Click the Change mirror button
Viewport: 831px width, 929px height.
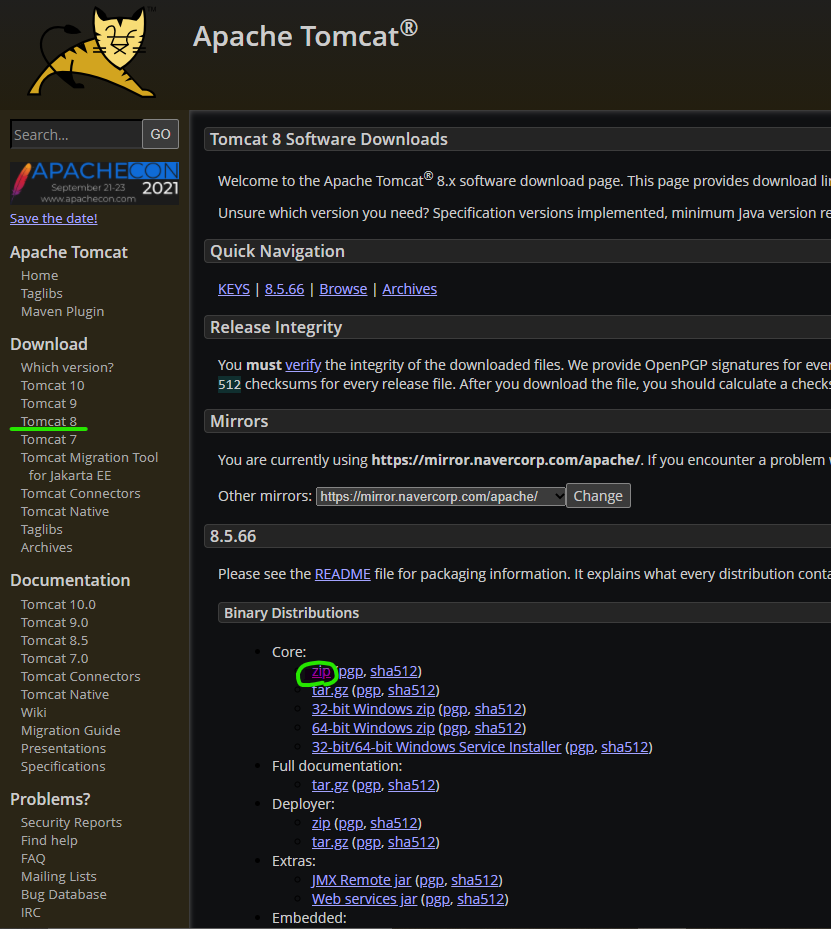(598, 496)
